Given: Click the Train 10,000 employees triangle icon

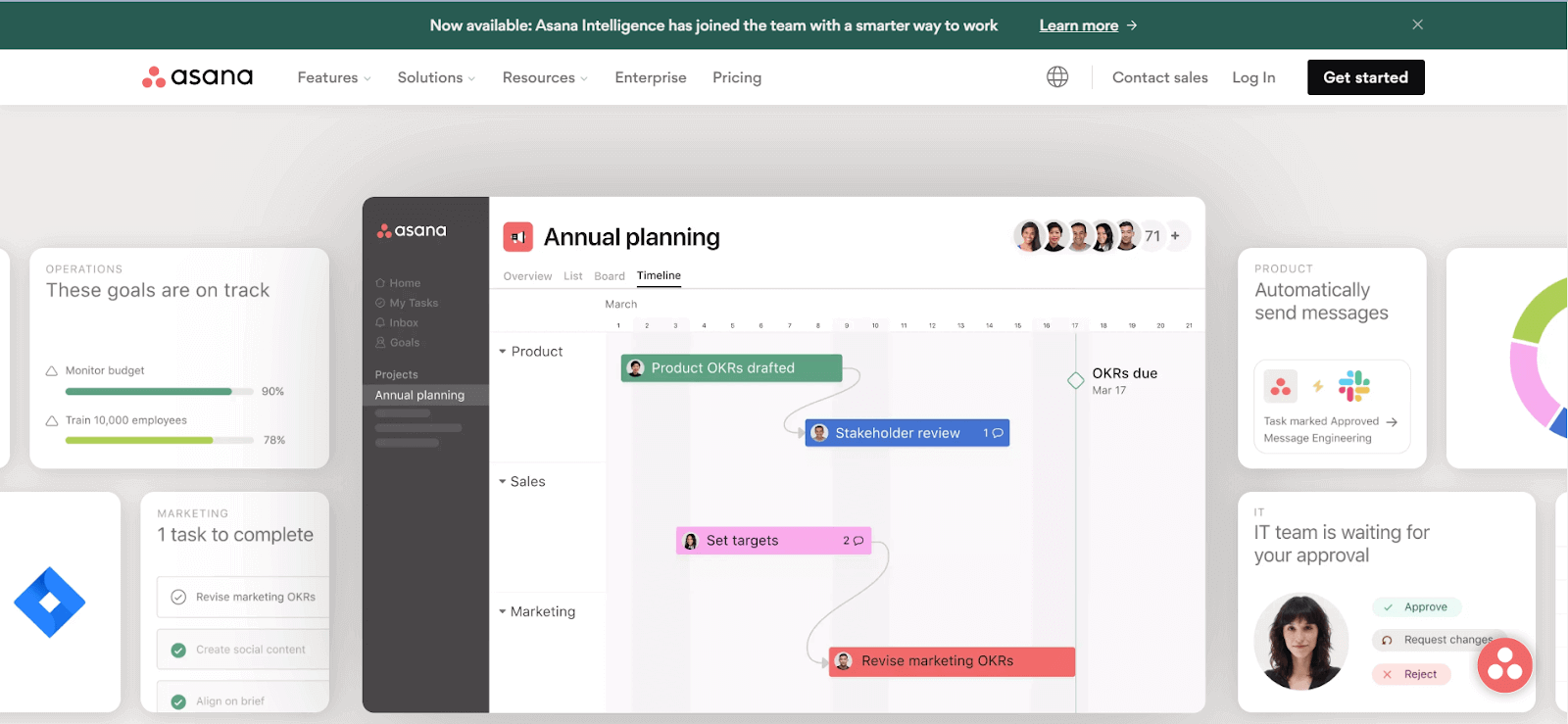Looking at the screenshot, I should 52,421.
